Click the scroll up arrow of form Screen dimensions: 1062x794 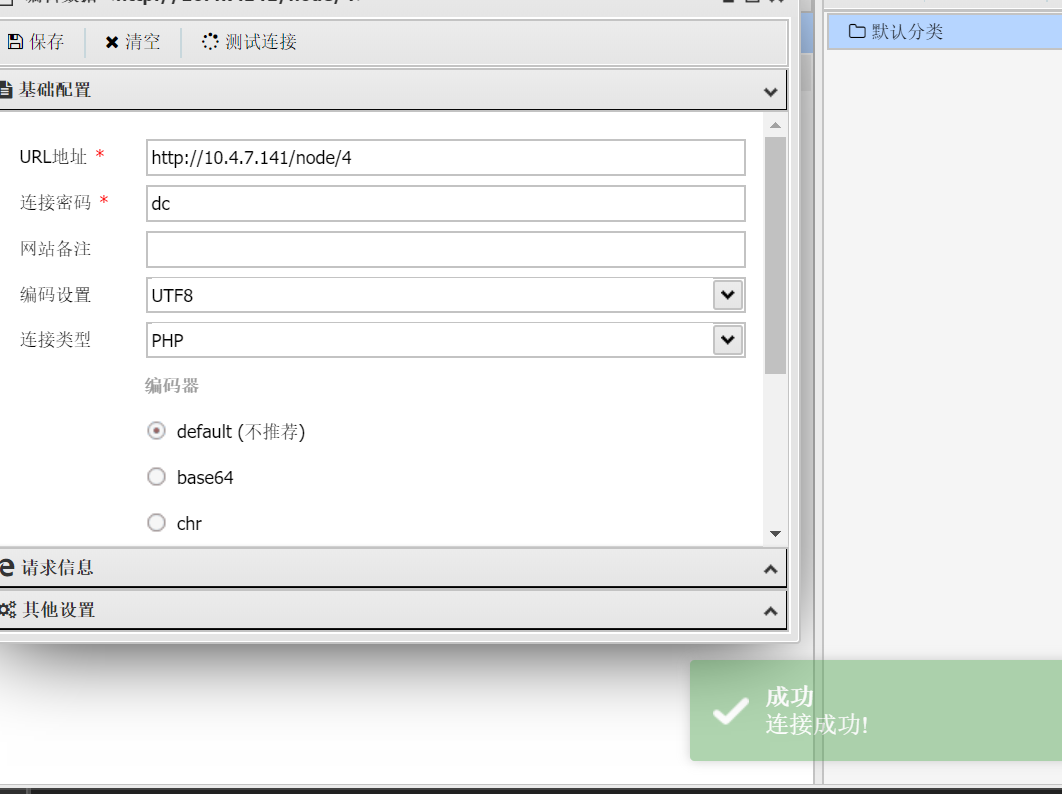(776, 125)
